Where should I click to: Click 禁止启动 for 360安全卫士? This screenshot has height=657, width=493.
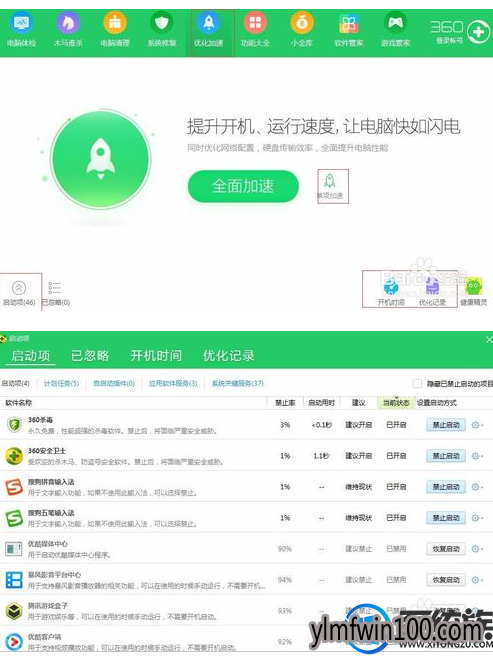[x=446, y=456]
